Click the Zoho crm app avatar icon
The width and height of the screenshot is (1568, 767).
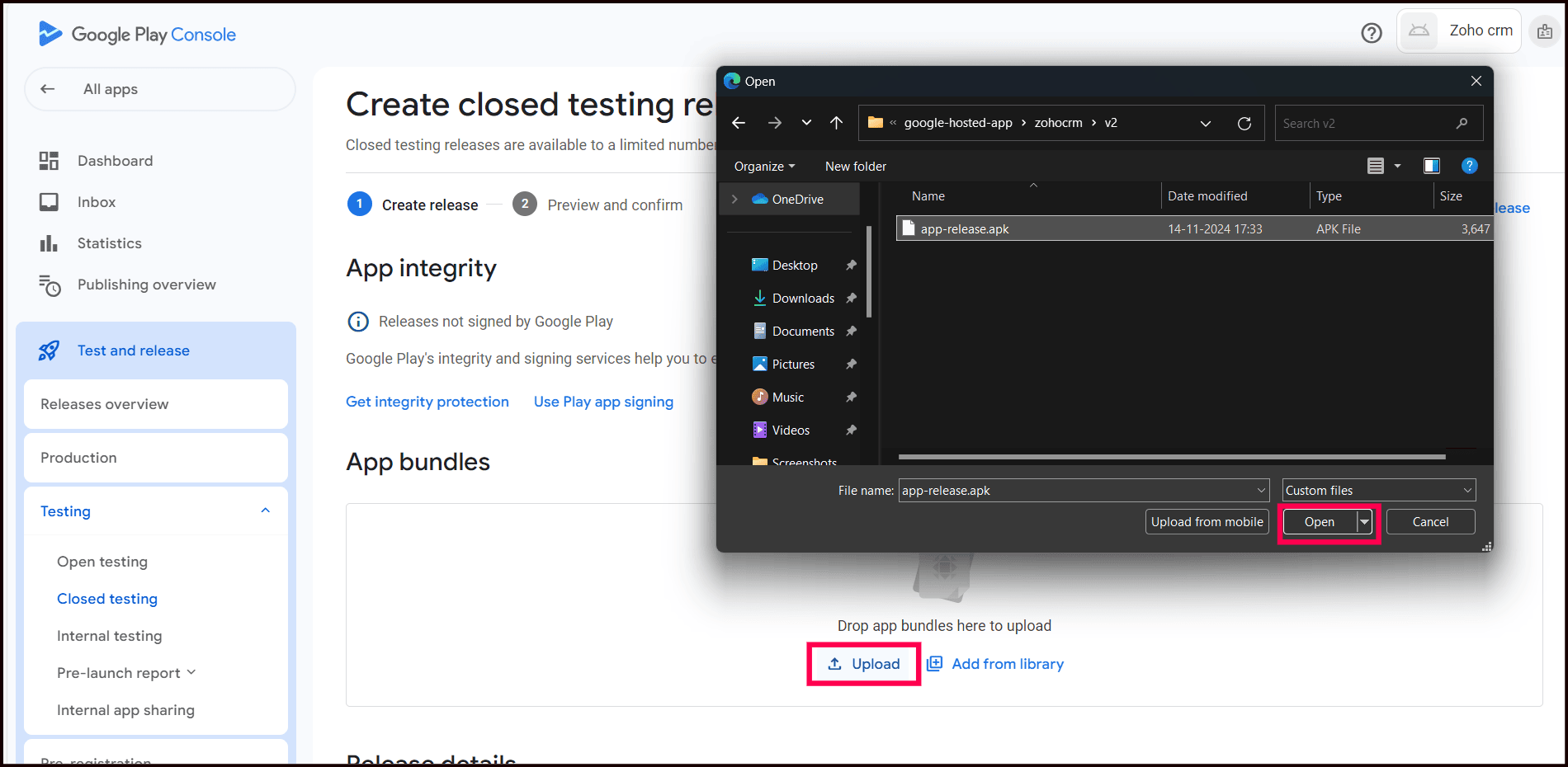(1419, 31)
